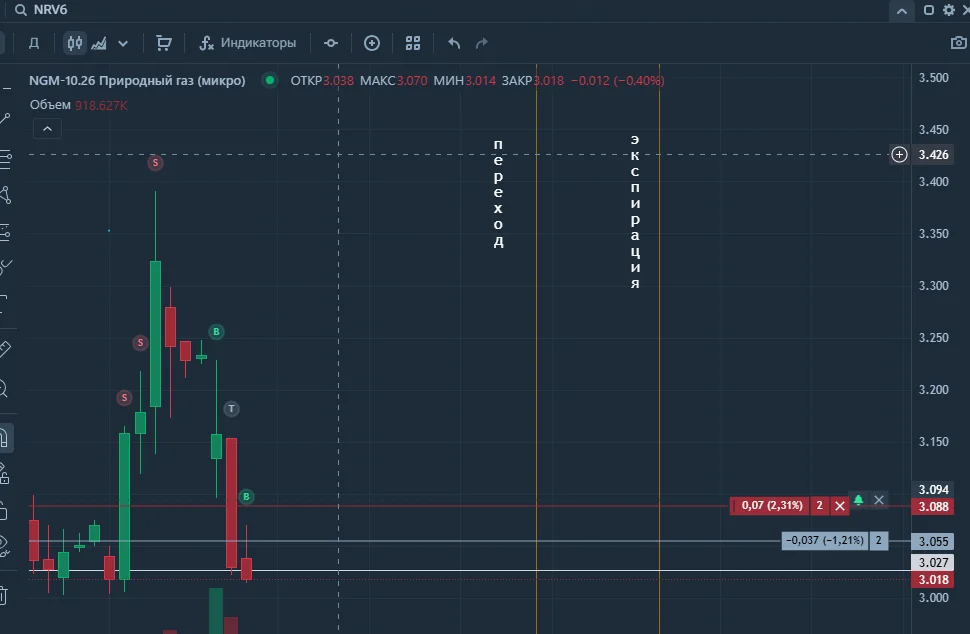
Task: Cancel the red 3.088 order
Action: click(839, 506)
